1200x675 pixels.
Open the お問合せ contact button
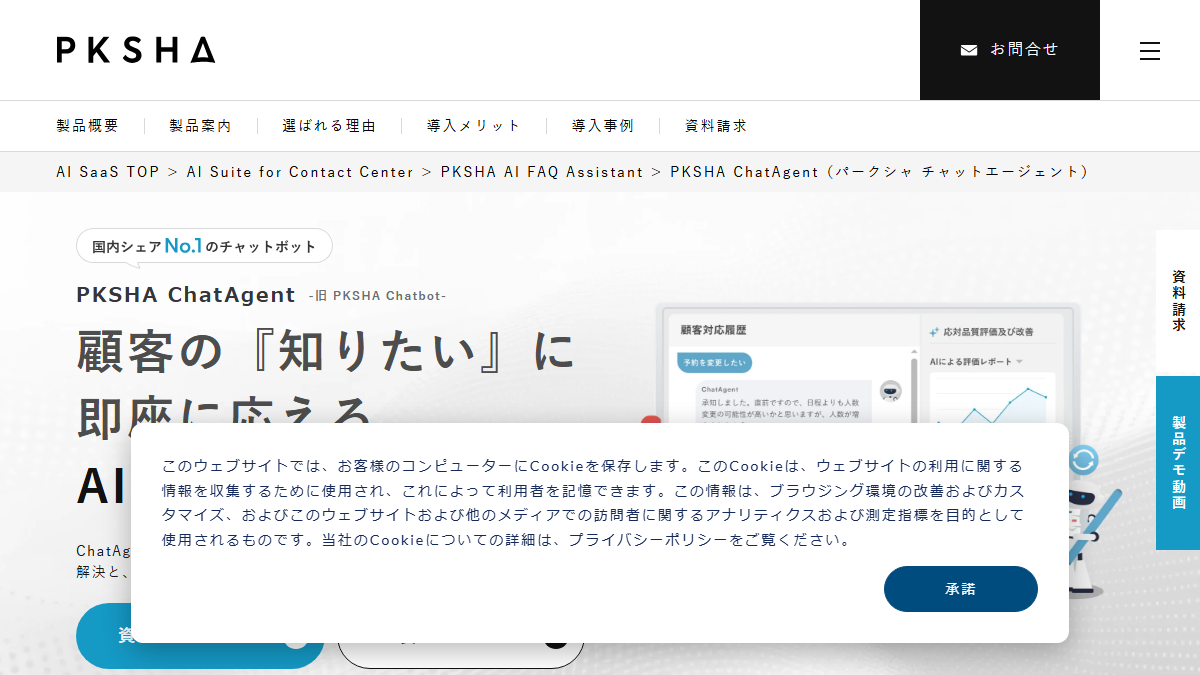tap(1010, 50)
